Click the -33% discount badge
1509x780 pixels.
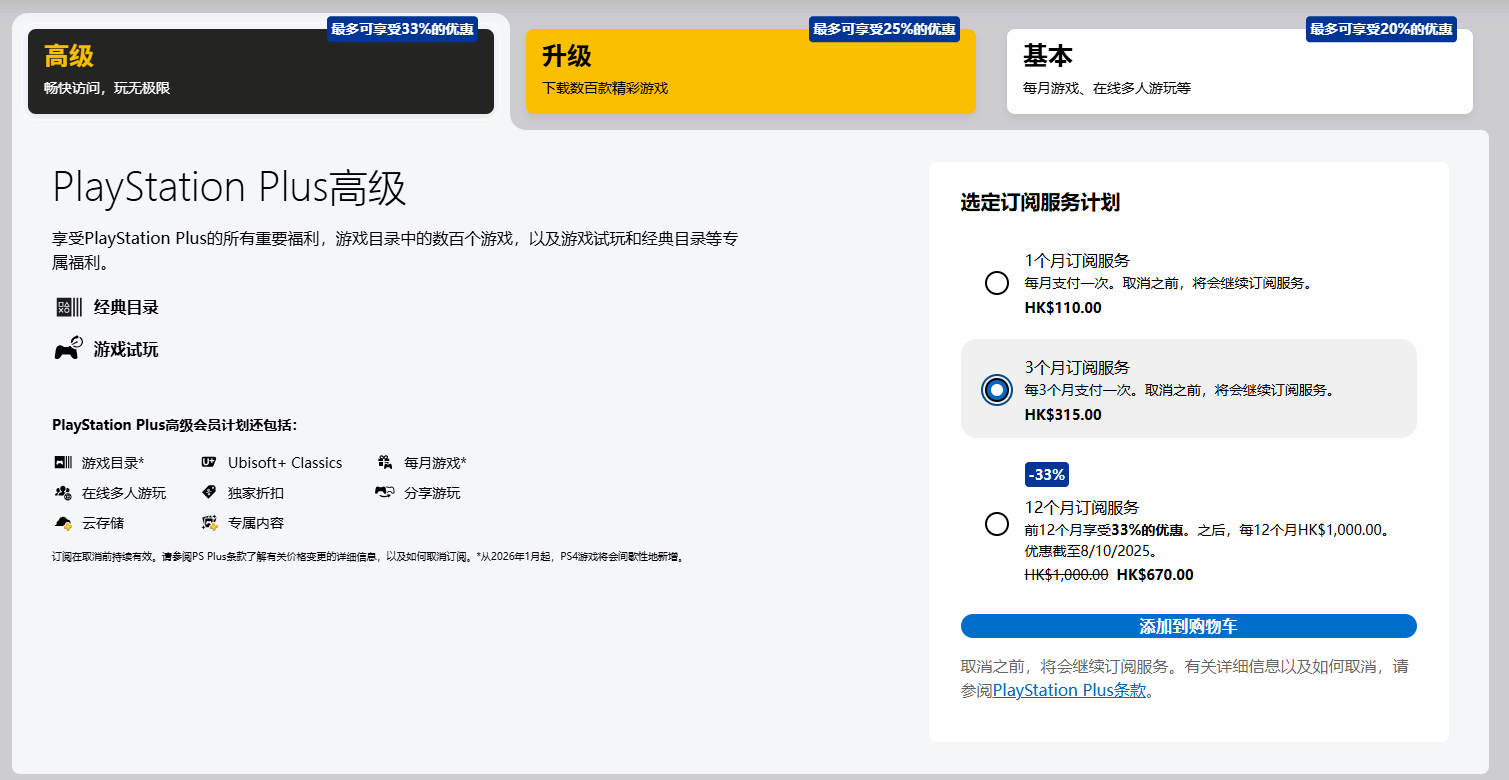pos(1047,474)
